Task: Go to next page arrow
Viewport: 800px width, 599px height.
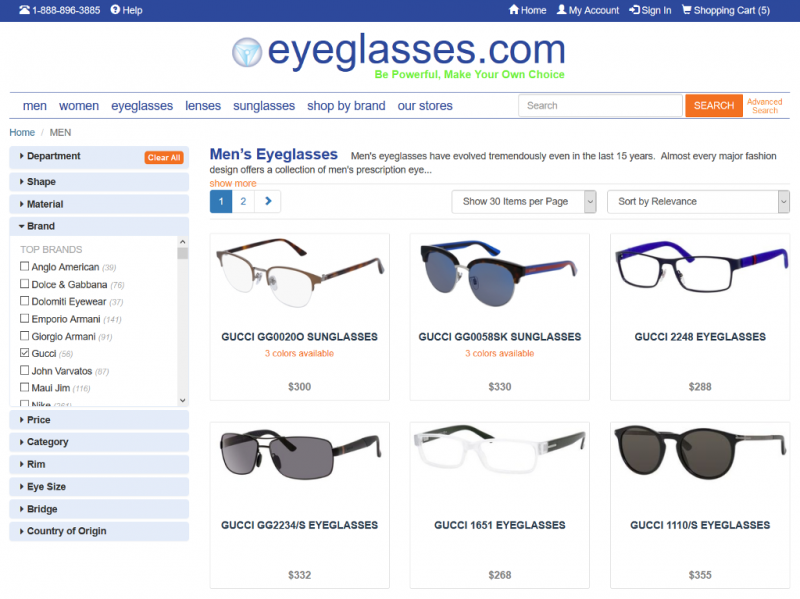Action: (268, 202)
